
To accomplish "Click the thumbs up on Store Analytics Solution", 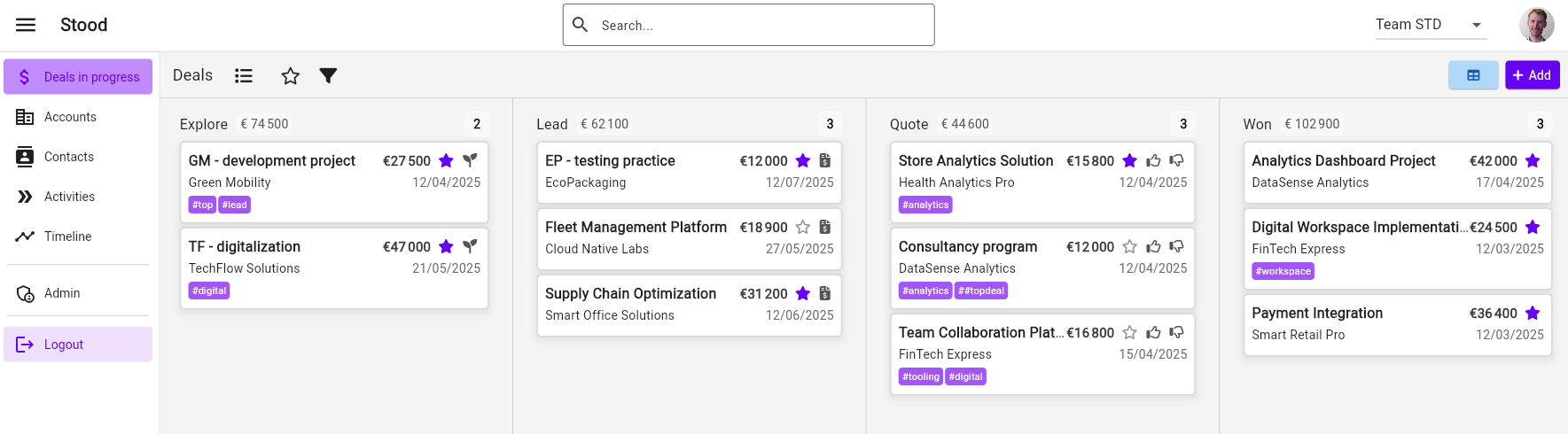I will tap(1153, 160).
